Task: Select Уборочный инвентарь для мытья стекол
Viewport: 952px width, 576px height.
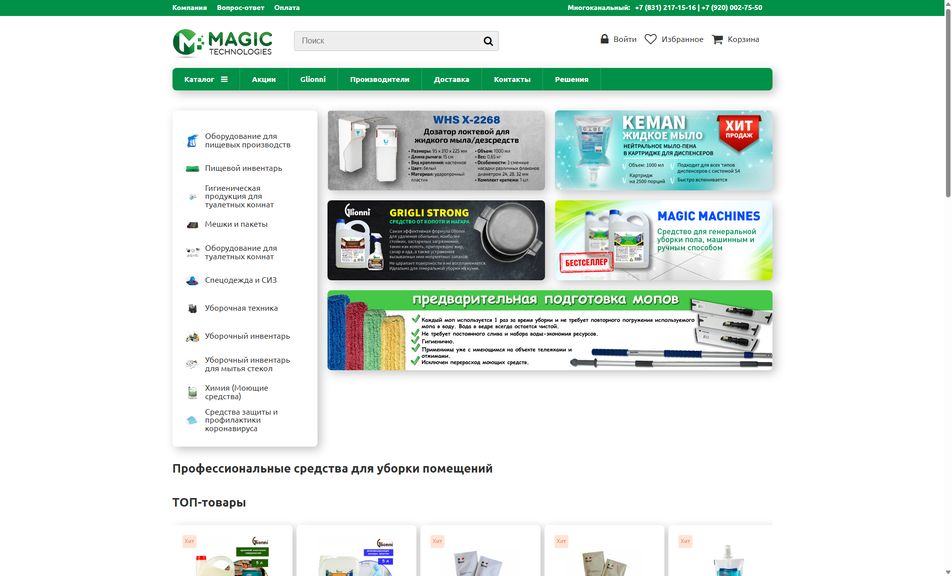Action: tap(247, 364)
